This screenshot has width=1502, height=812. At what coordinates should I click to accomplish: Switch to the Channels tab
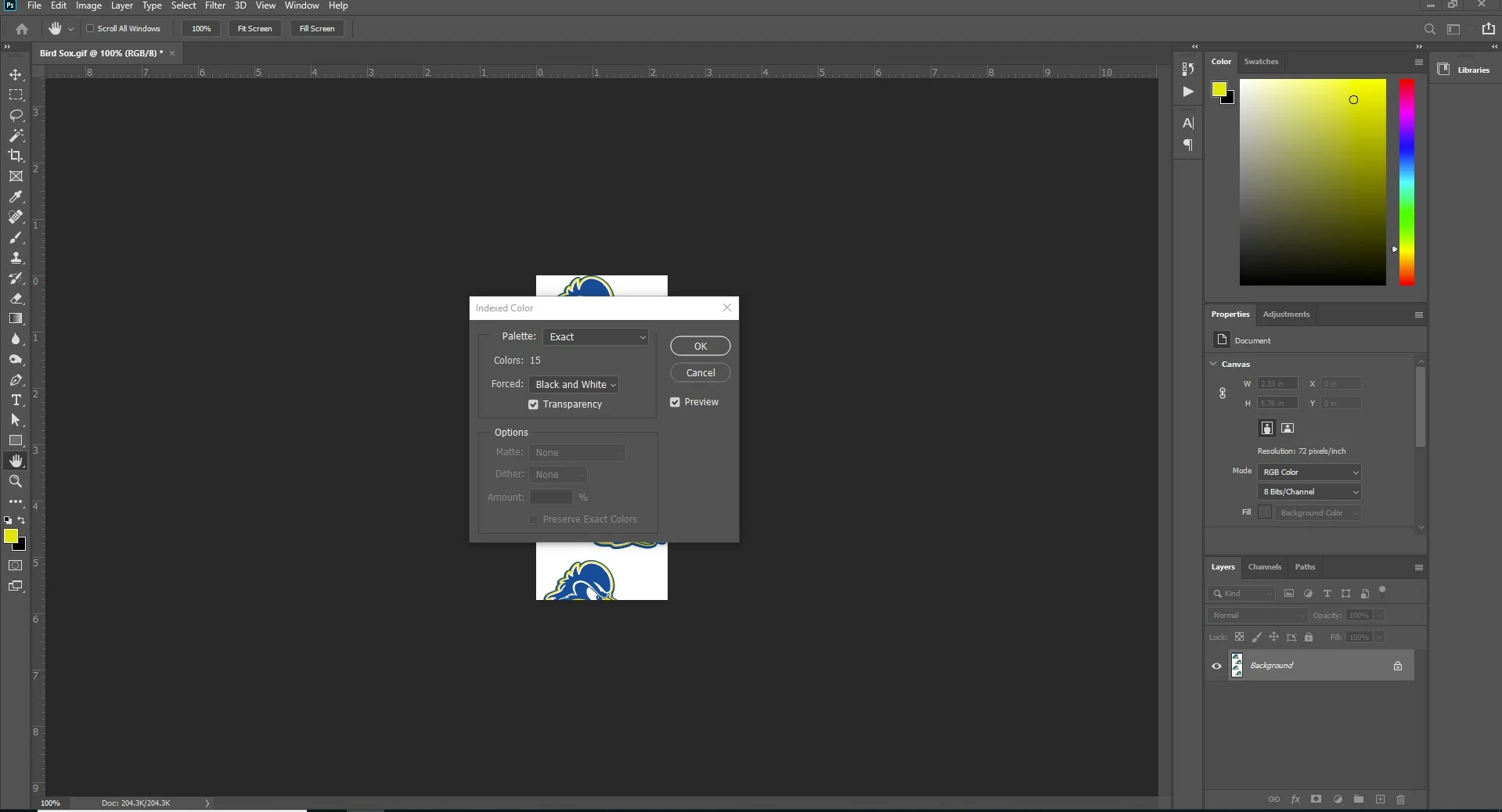[1265, 567]
